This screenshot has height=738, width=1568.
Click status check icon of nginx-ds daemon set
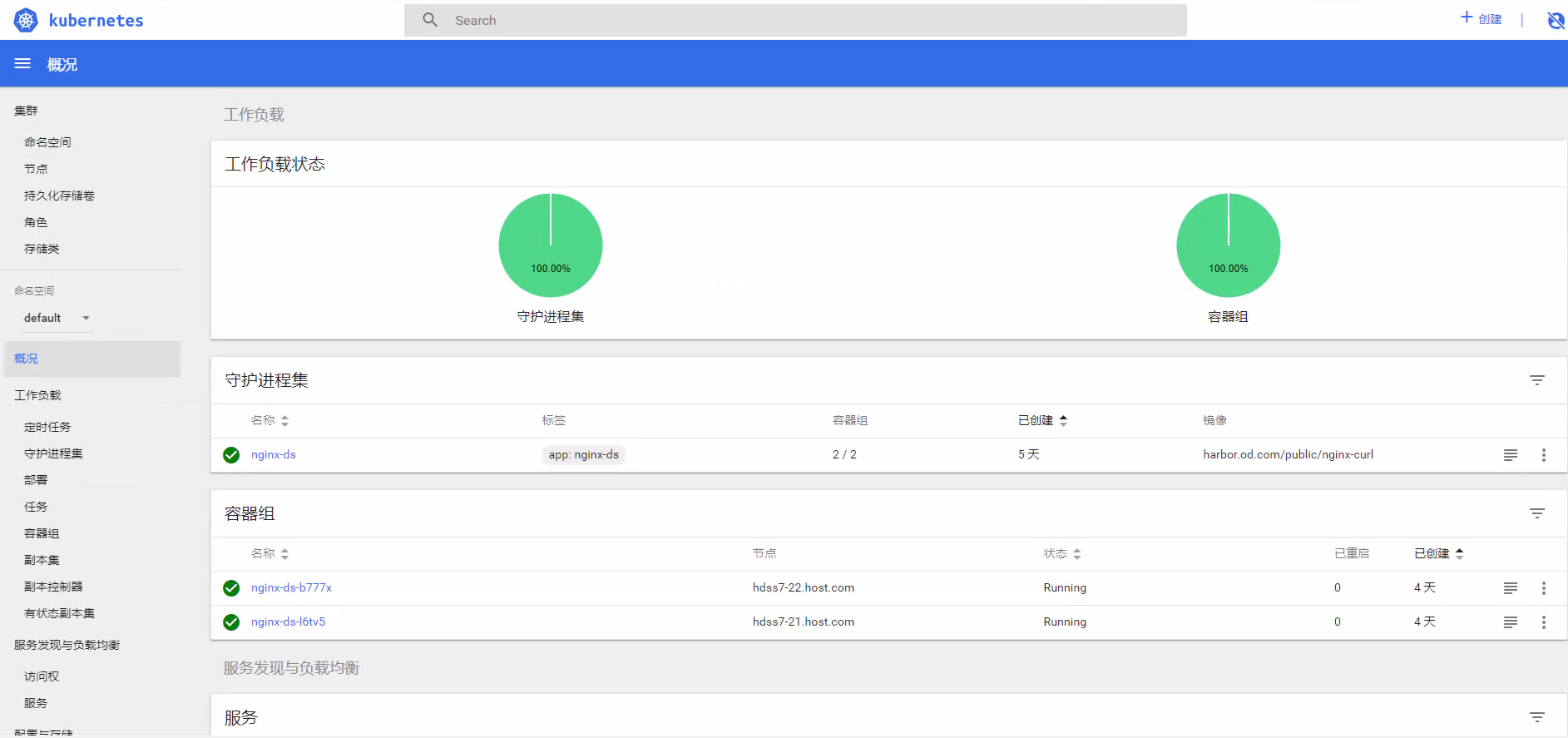(231, 455)
